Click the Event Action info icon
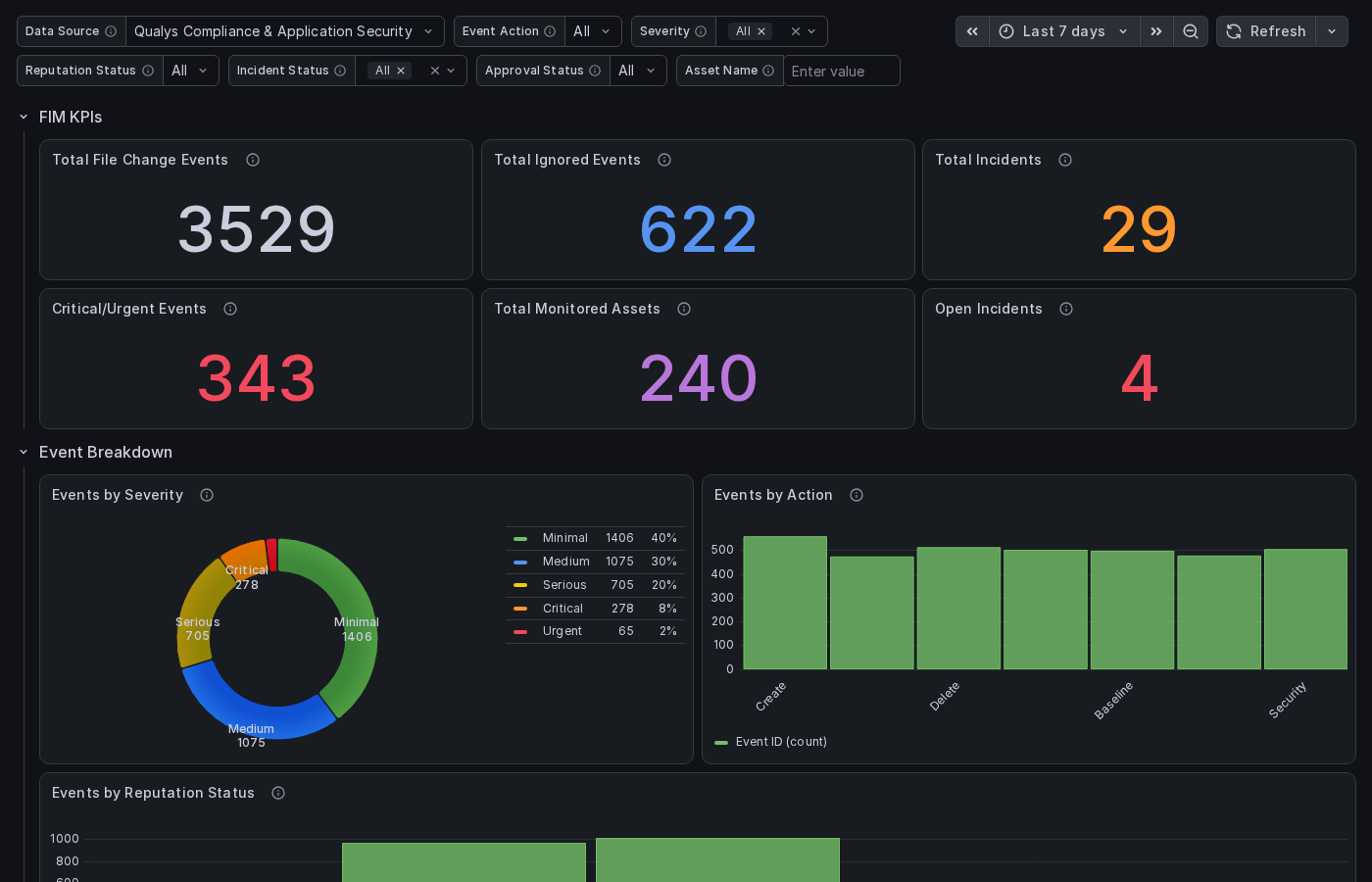Image resolution: width=1372 pixels, height=882 pixels. click(x=550, y=31)
